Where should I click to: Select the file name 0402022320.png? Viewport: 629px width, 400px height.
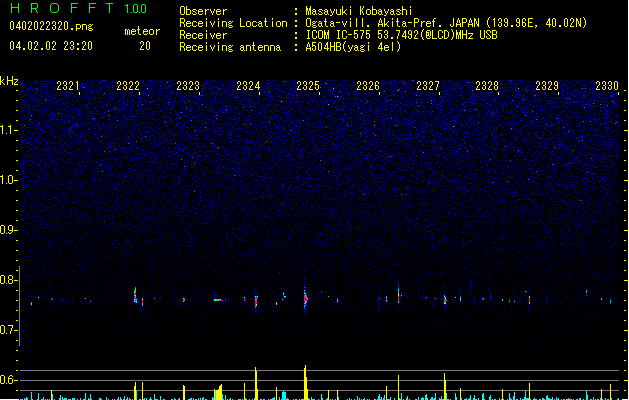(51, 26)
